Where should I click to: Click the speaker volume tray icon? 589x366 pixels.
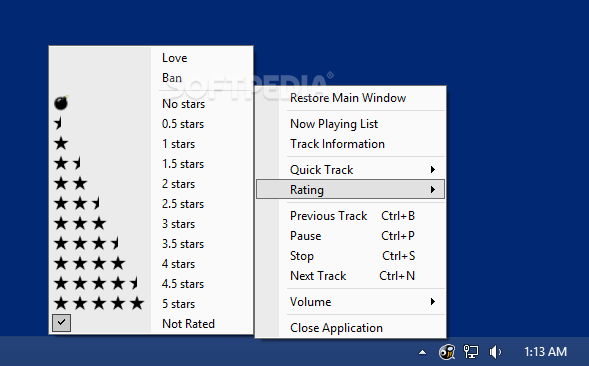coord(495,352)
